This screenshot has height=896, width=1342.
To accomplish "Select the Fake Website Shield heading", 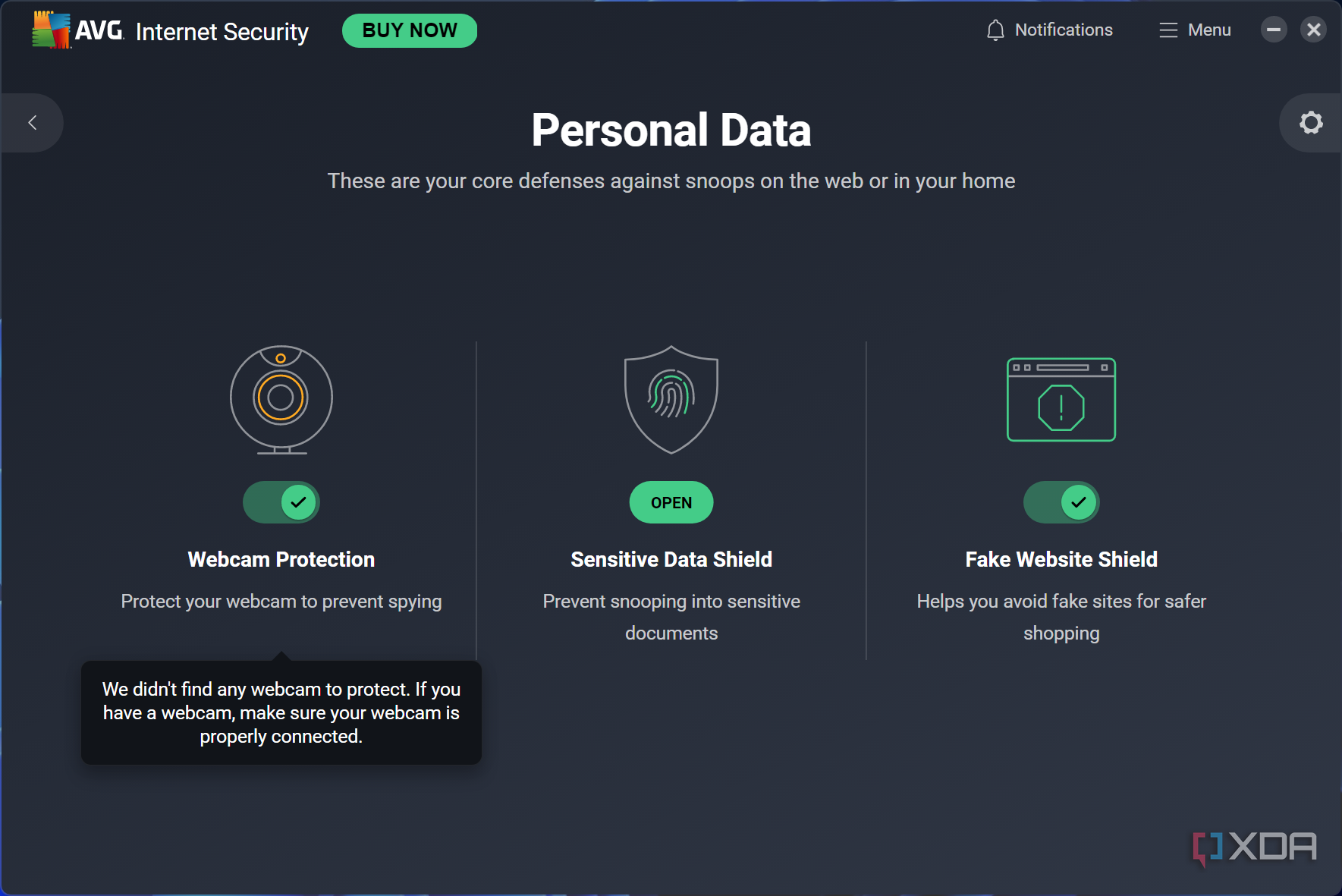I will point(1061,560).
